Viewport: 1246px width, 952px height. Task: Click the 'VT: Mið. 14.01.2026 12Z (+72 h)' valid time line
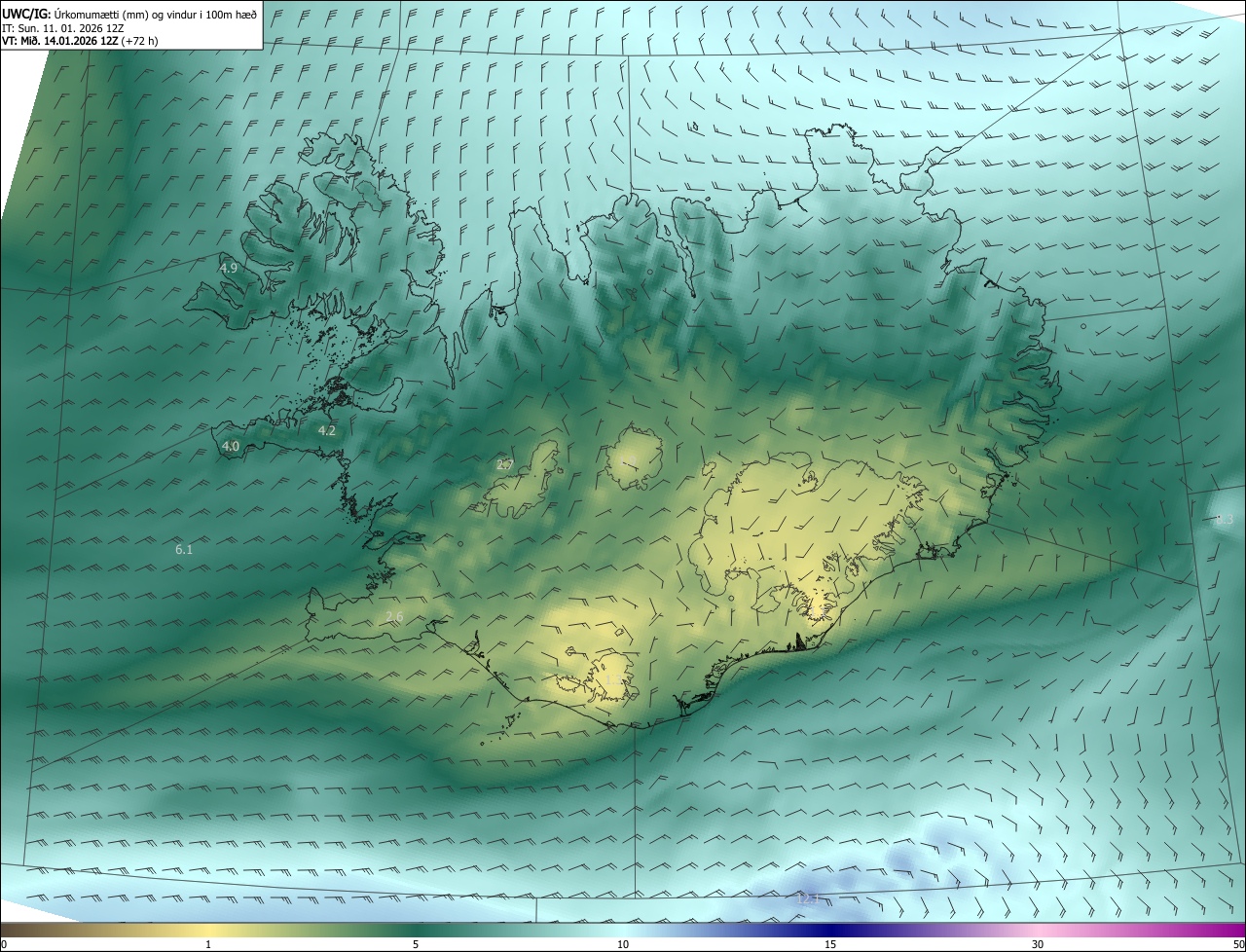(x=80, y=41)
